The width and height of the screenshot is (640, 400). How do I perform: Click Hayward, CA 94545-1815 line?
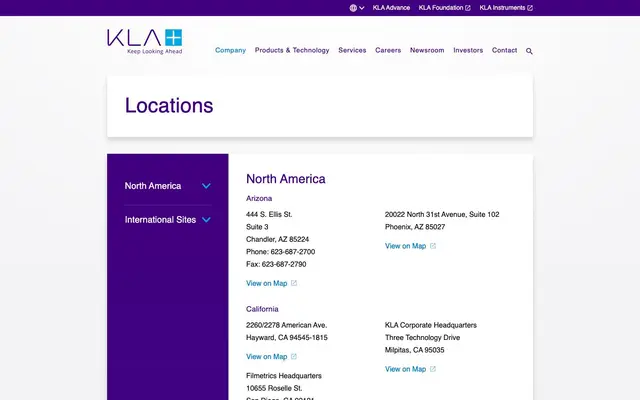287,338
